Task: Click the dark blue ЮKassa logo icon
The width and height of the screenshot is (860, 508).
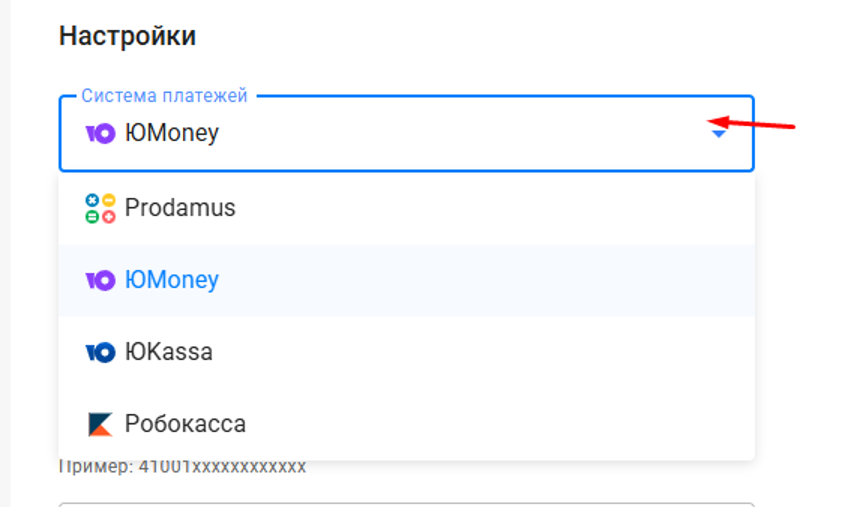Action: (100, 352)
